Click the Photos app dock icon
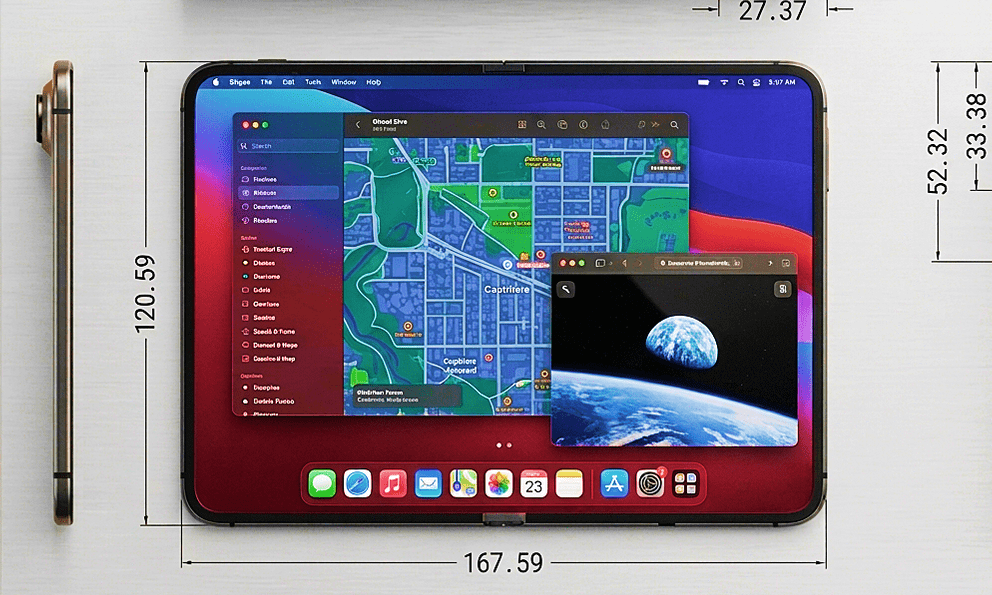Screen dimensions: 992x595 pos(498,484)
